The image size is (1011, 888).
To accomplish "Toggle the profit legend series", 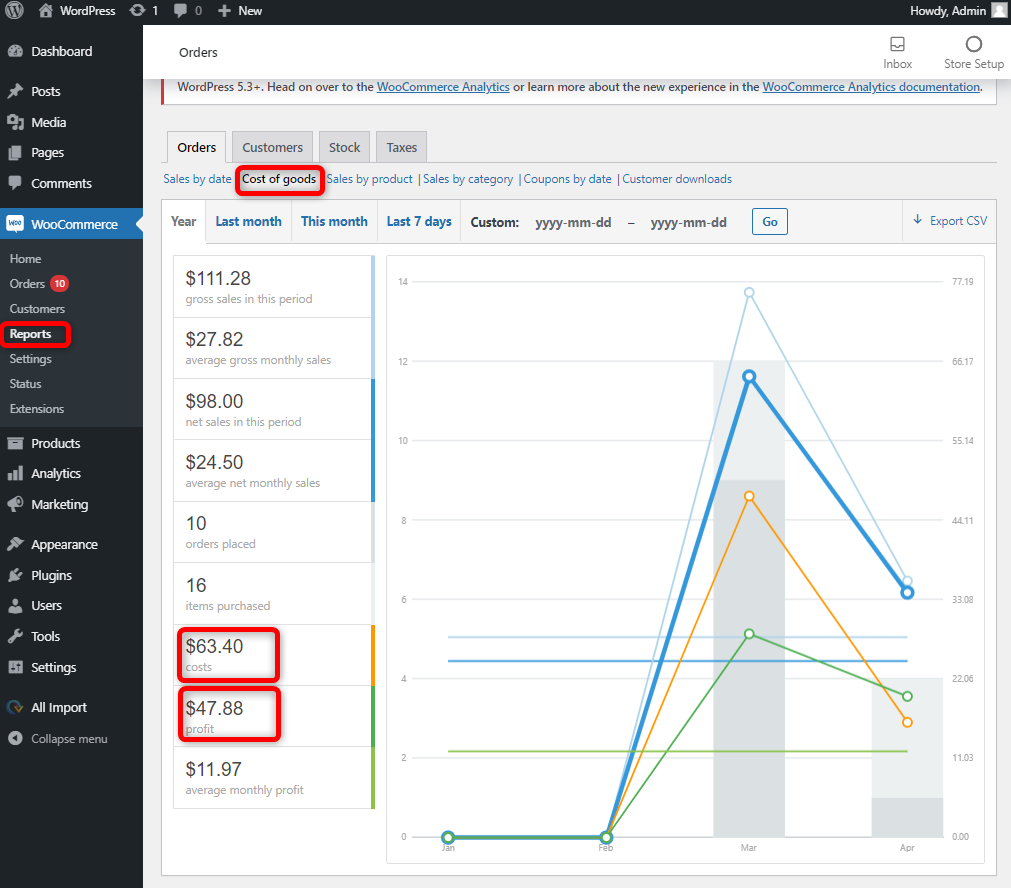I will pyautogui.click(x=273, y=716).
